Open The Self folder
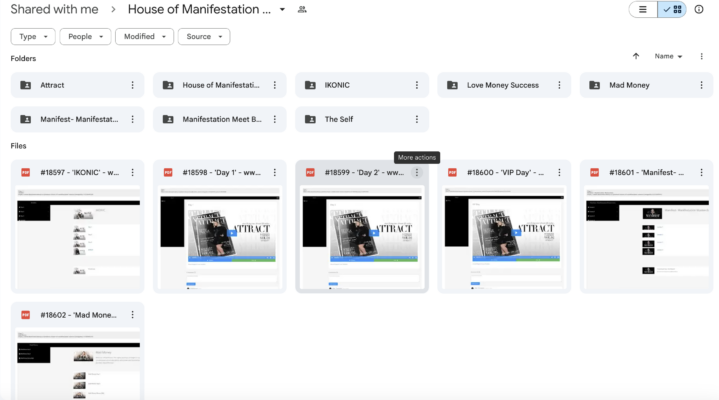The image size is (719, 400). point(338,119)
